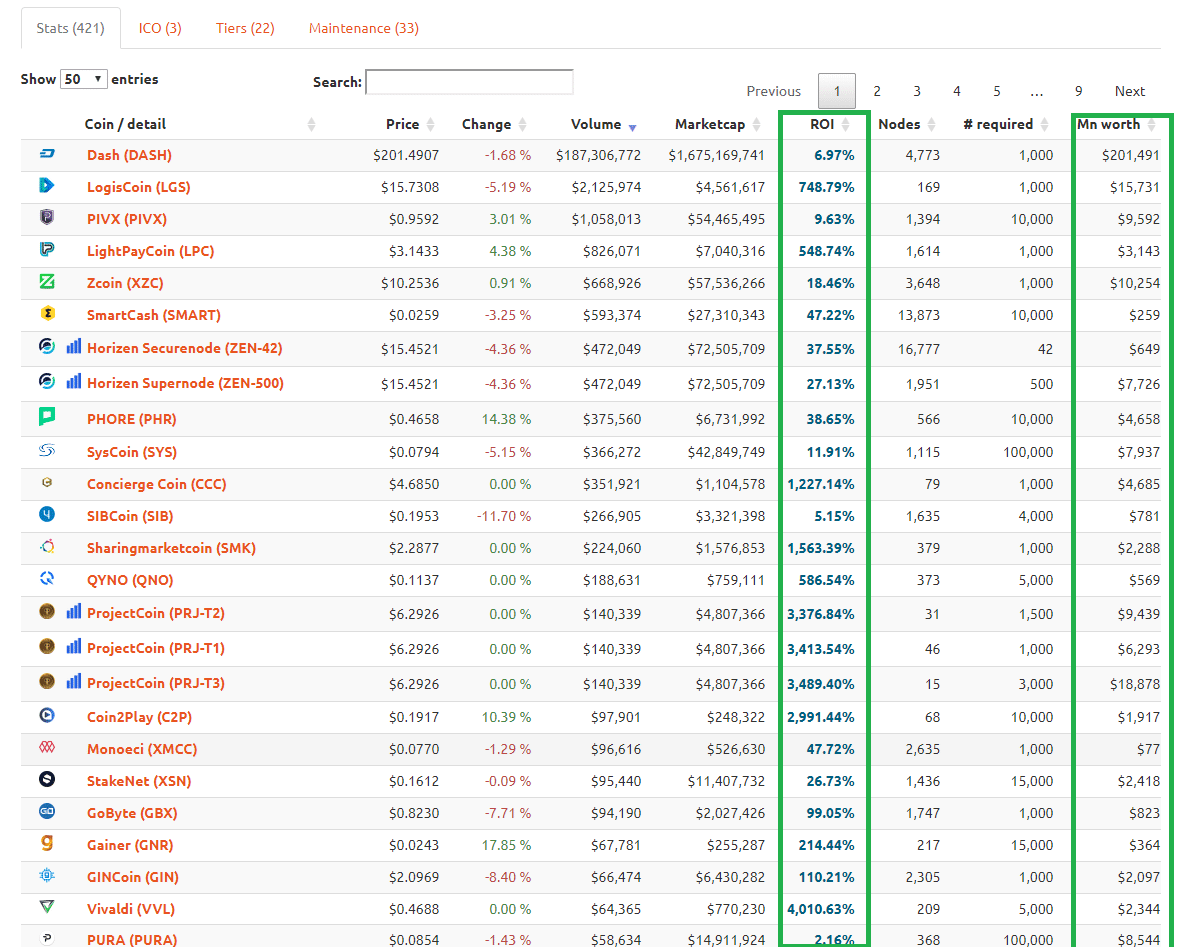Sort table by Volume column
1201x947 pixels.
click(x=604, y=124)
